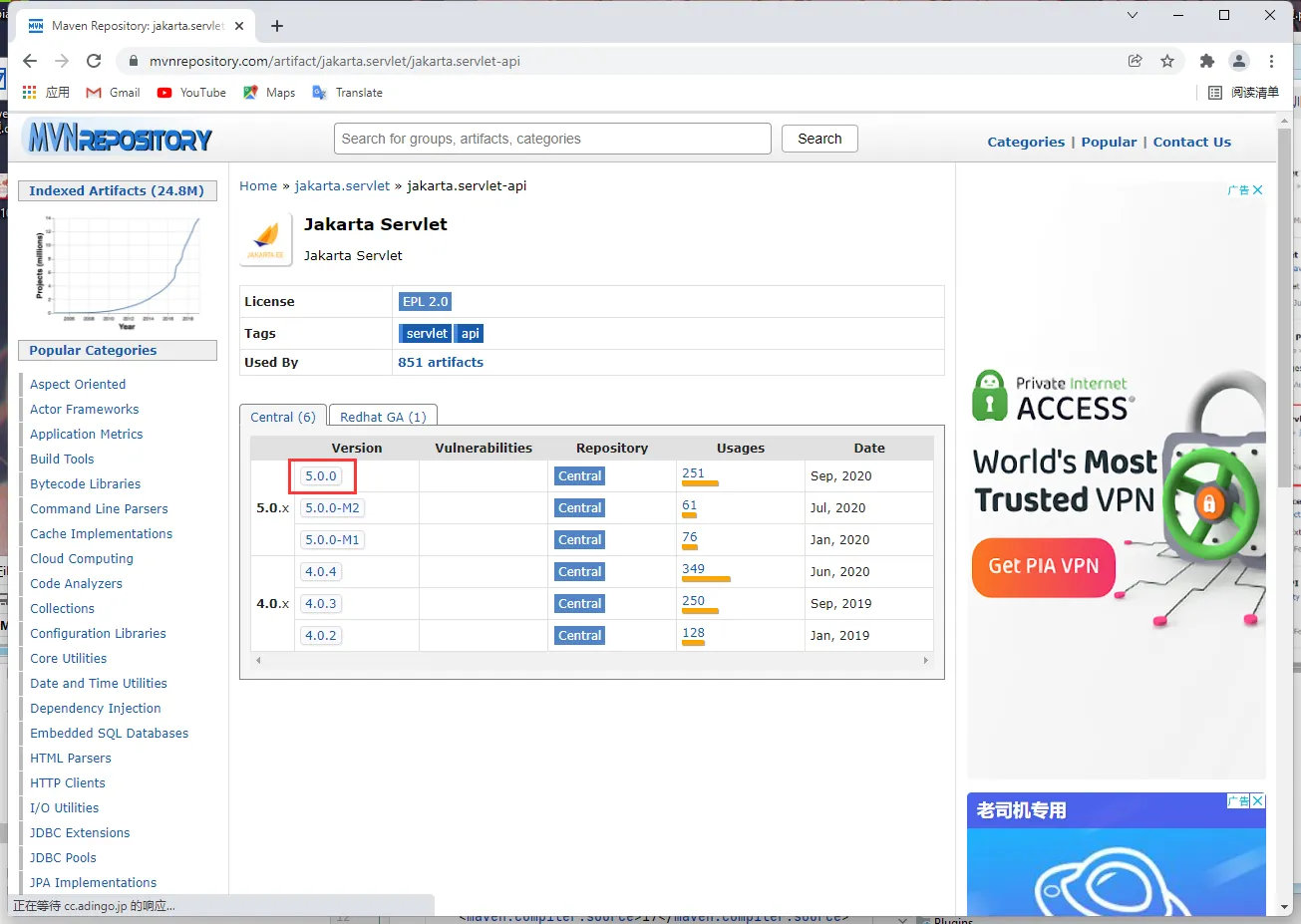Bookmark this page with star icon
1301x924 pixels.
point(1167,61)
